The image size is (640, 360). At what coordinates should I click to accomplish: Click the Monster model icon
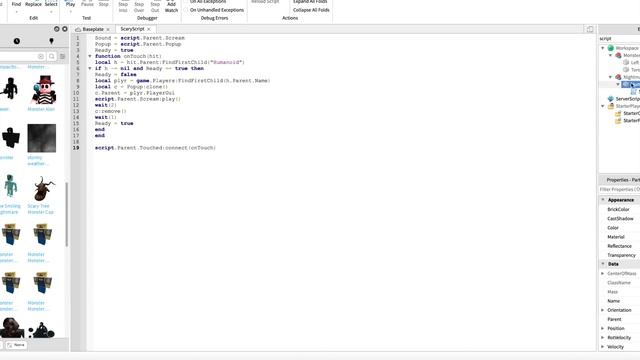tap(618, 56)
